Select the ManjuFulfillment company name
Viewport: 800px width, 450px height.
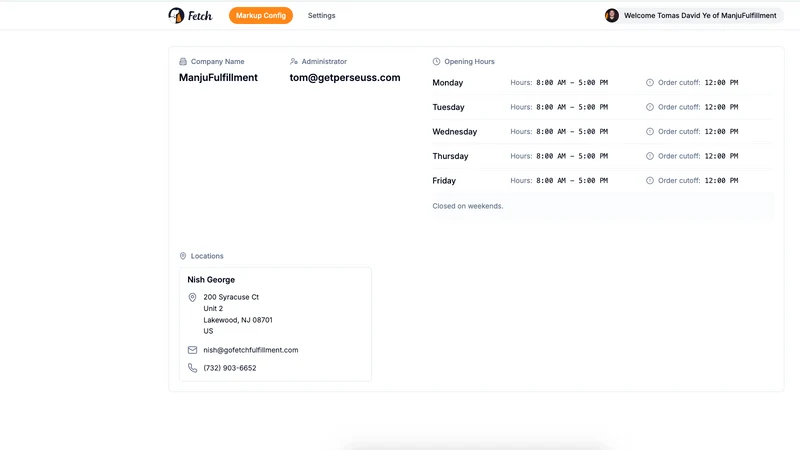(218, 78)
